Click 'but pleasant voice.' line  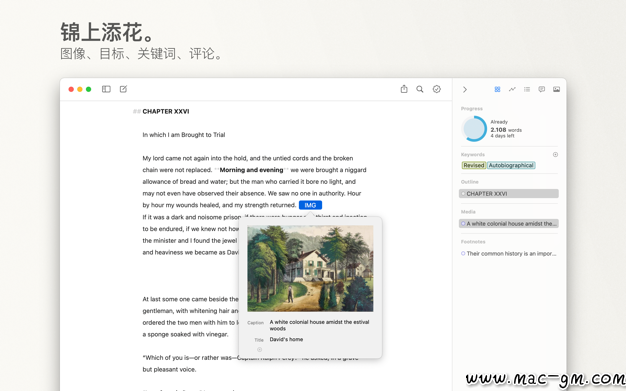(169, 369)
